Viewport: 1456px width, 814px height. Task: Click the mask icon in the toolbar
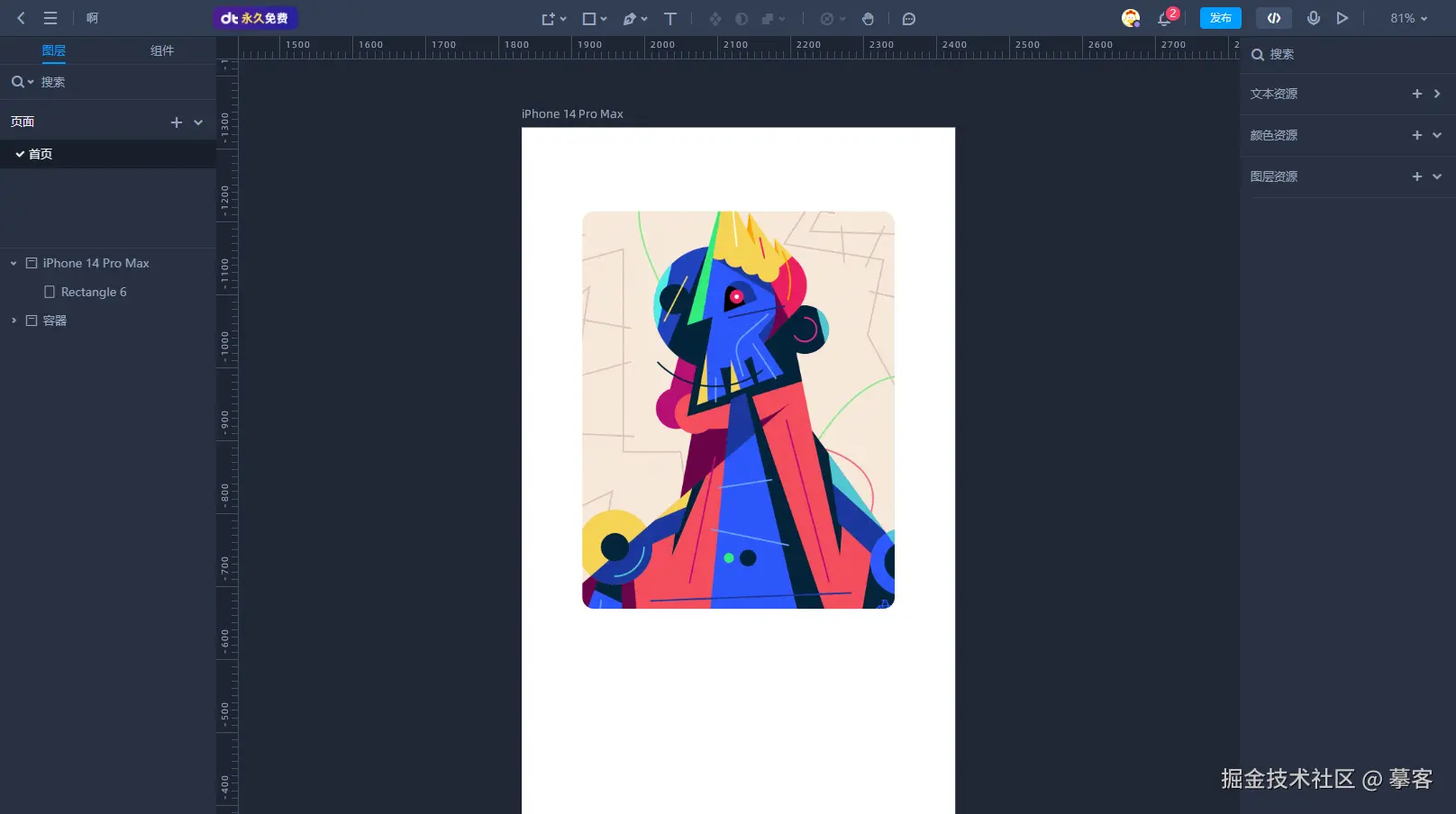point(742,18)
